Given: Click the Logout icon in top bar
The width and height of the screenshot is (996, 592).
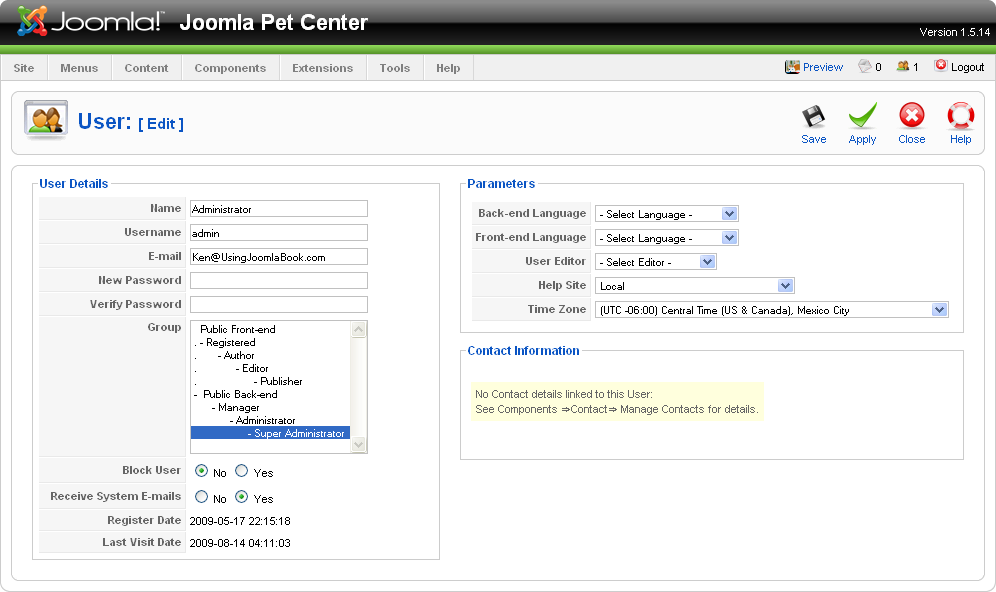Looking at the screenshot, I should point(941,65).
